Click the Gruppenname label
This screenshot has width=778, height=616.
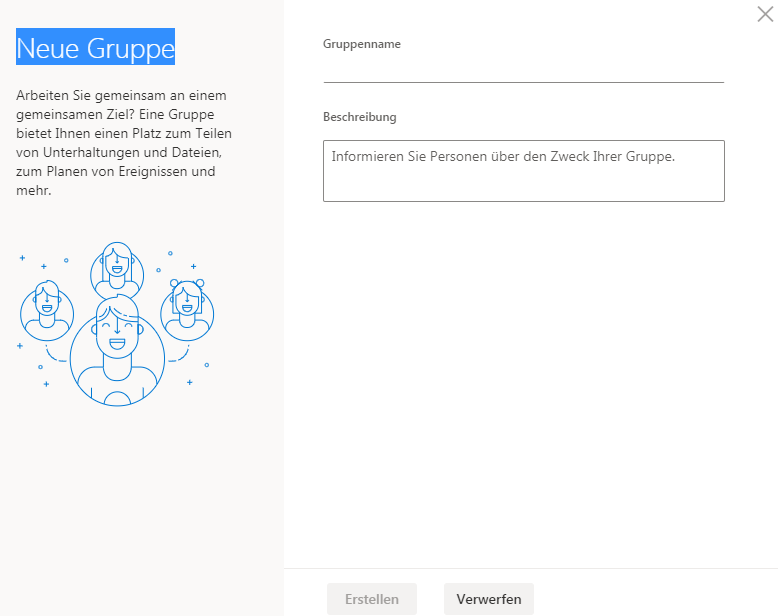point(362,44)
